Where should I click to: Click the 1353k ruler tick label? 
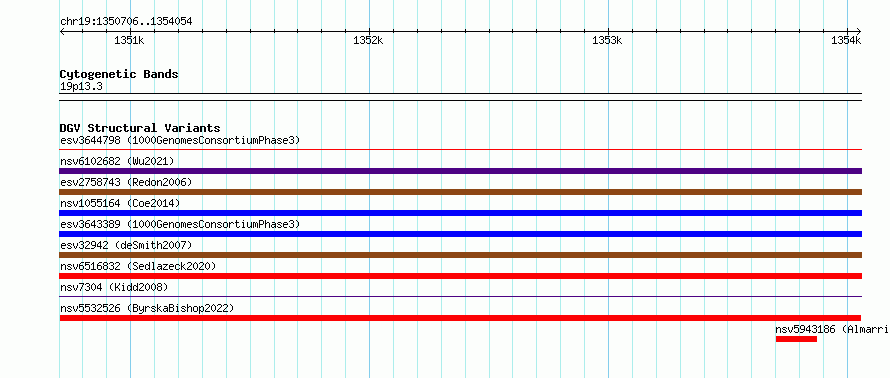pyautogui.click(x=607, y=40)
